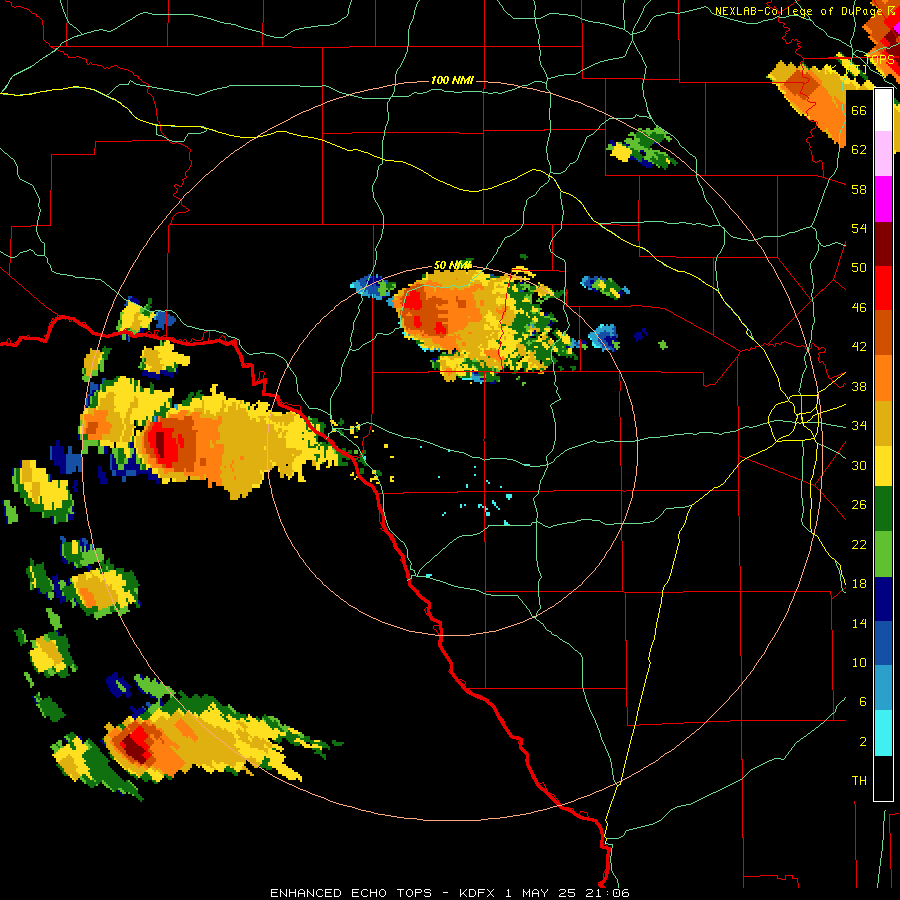Click the legend value 6
This screenshot has width=900, height=900.
[862, 702]
